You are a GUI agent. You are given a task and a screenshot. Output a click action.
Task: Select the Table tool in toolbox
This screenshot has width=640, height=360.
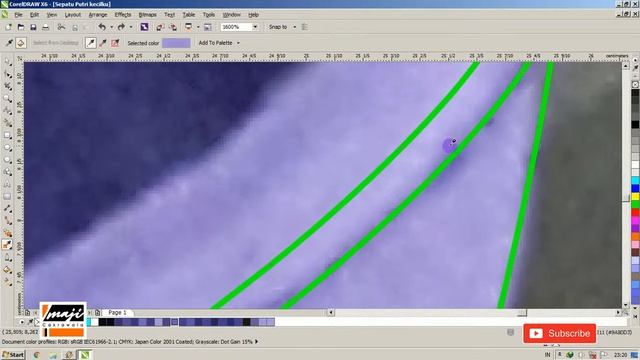coord(7,197)
